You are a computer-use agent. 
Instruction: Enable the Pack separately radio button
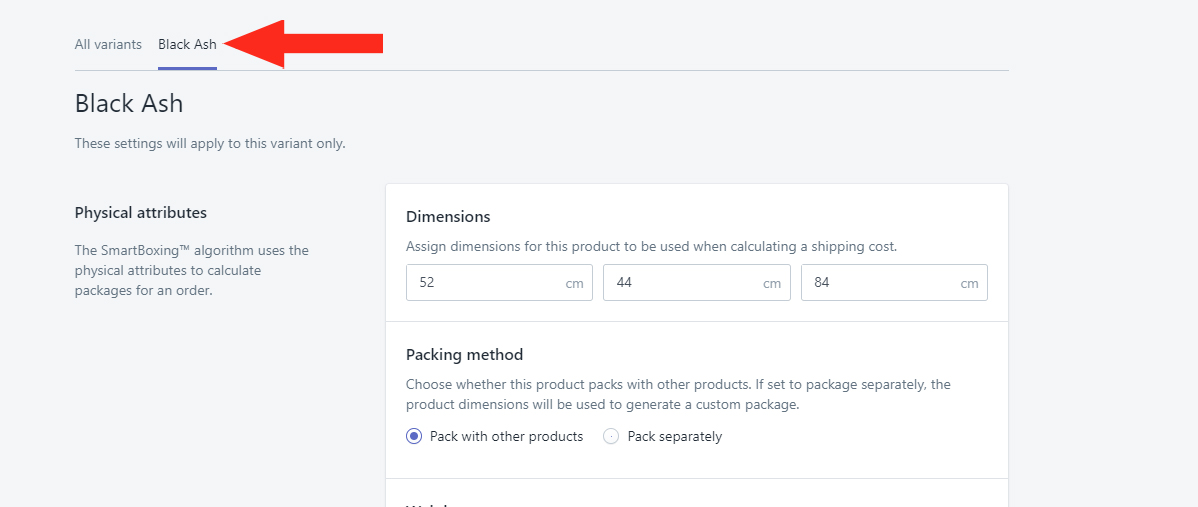611,436
